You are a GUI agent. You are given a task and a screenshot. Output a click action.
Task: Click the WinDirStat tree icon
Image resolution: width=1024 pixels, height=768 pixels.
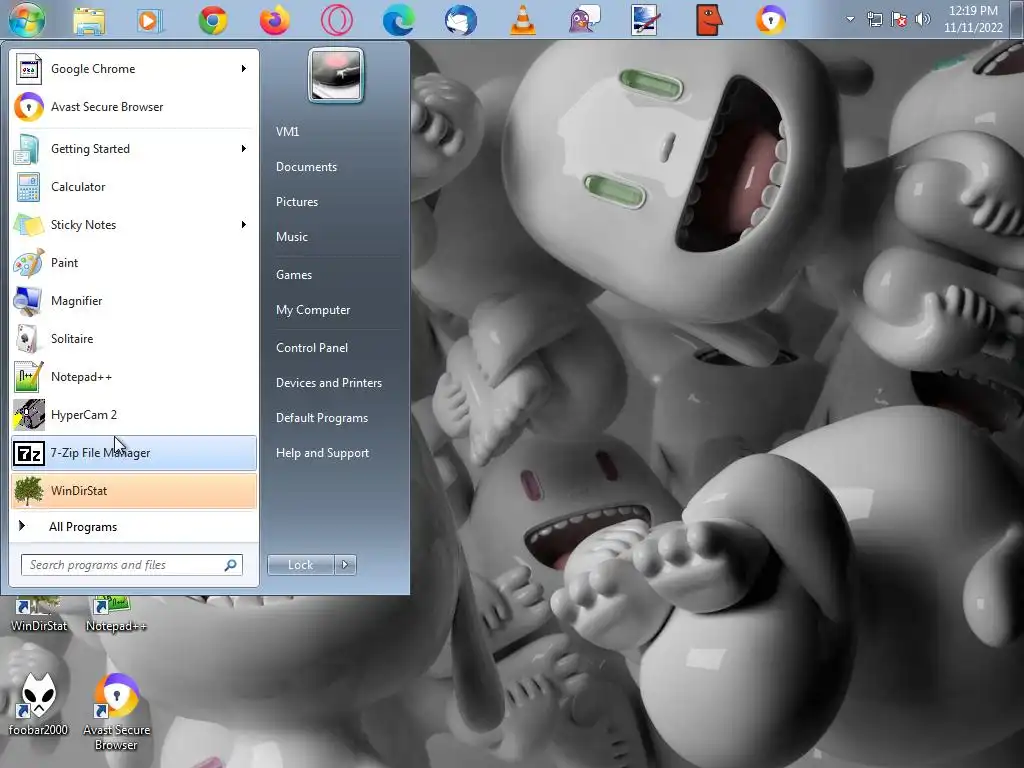[28, 491]
